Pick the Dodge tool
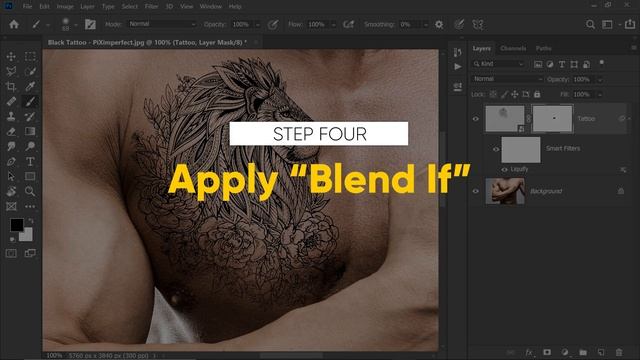The width and height of the screenshot is (640, 360). pyautogui.click(x=30, y=146)
